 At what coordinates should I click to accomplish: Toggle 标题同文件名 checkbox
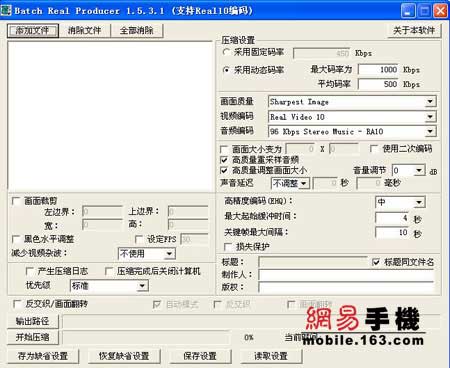click(376, 262)
